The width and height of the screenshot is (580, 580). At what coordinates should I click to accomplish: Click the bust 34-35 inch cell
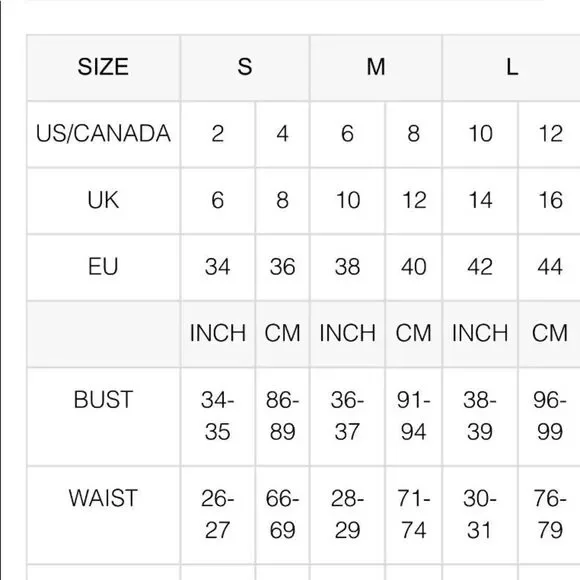[x=218, y=417]
